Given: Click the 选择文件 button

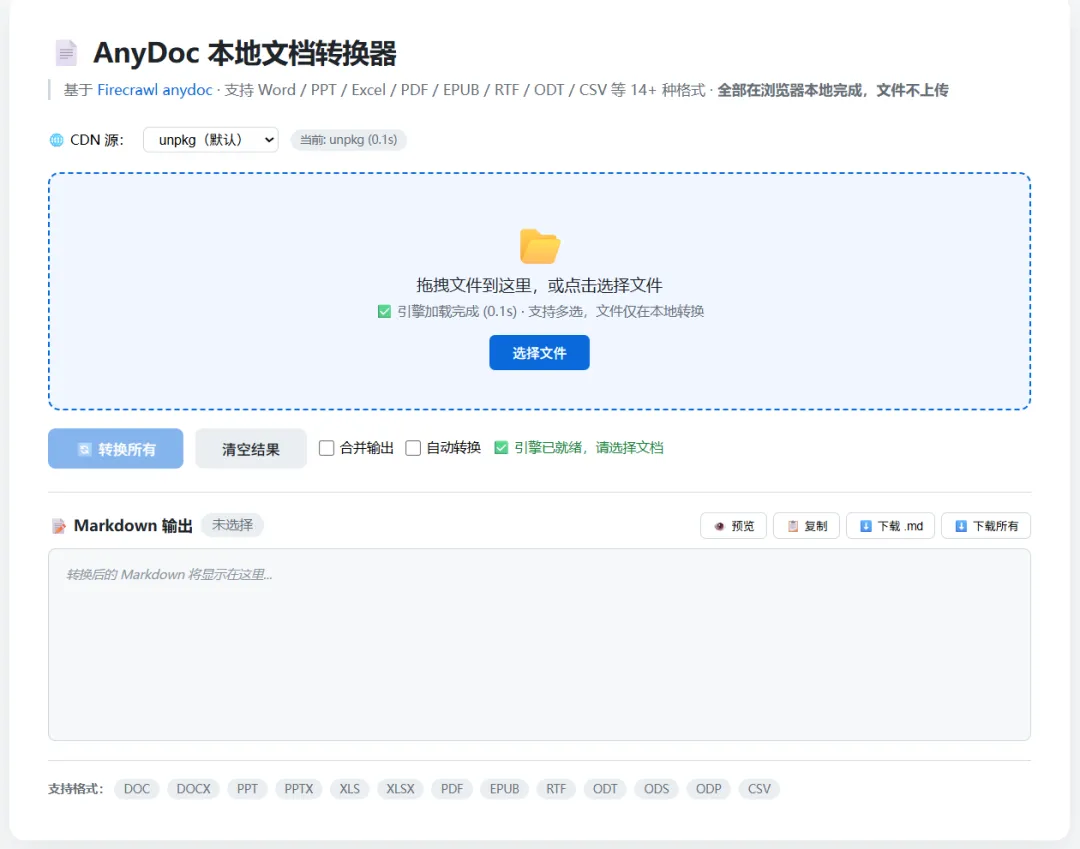Looking at the screenshot, I should tap(539, 353).
